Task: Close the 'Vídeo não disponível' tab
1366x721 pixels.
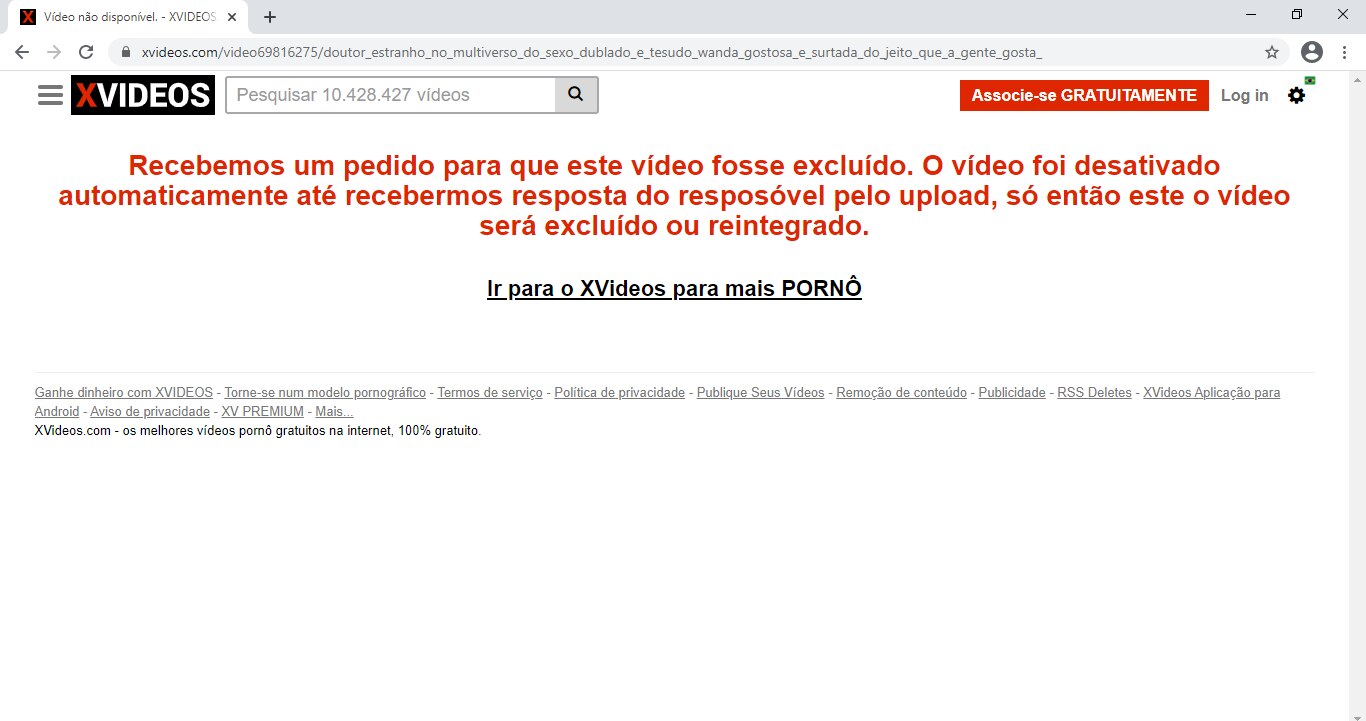Action: click(x=232, y=17)
